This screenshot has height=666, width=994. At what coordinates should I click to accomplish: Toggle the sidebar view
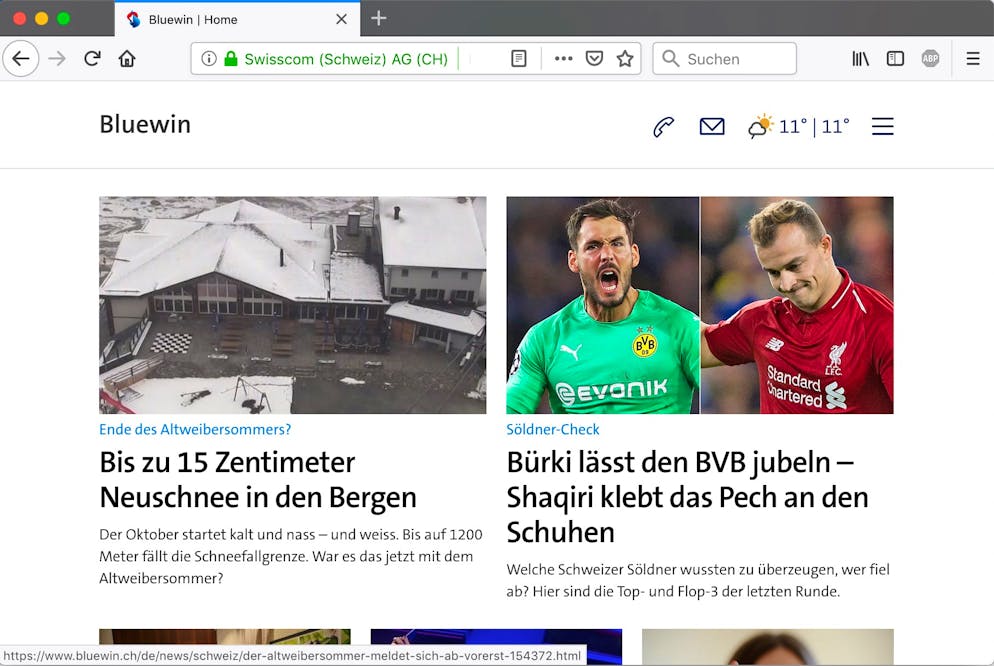tap(895, 59)
